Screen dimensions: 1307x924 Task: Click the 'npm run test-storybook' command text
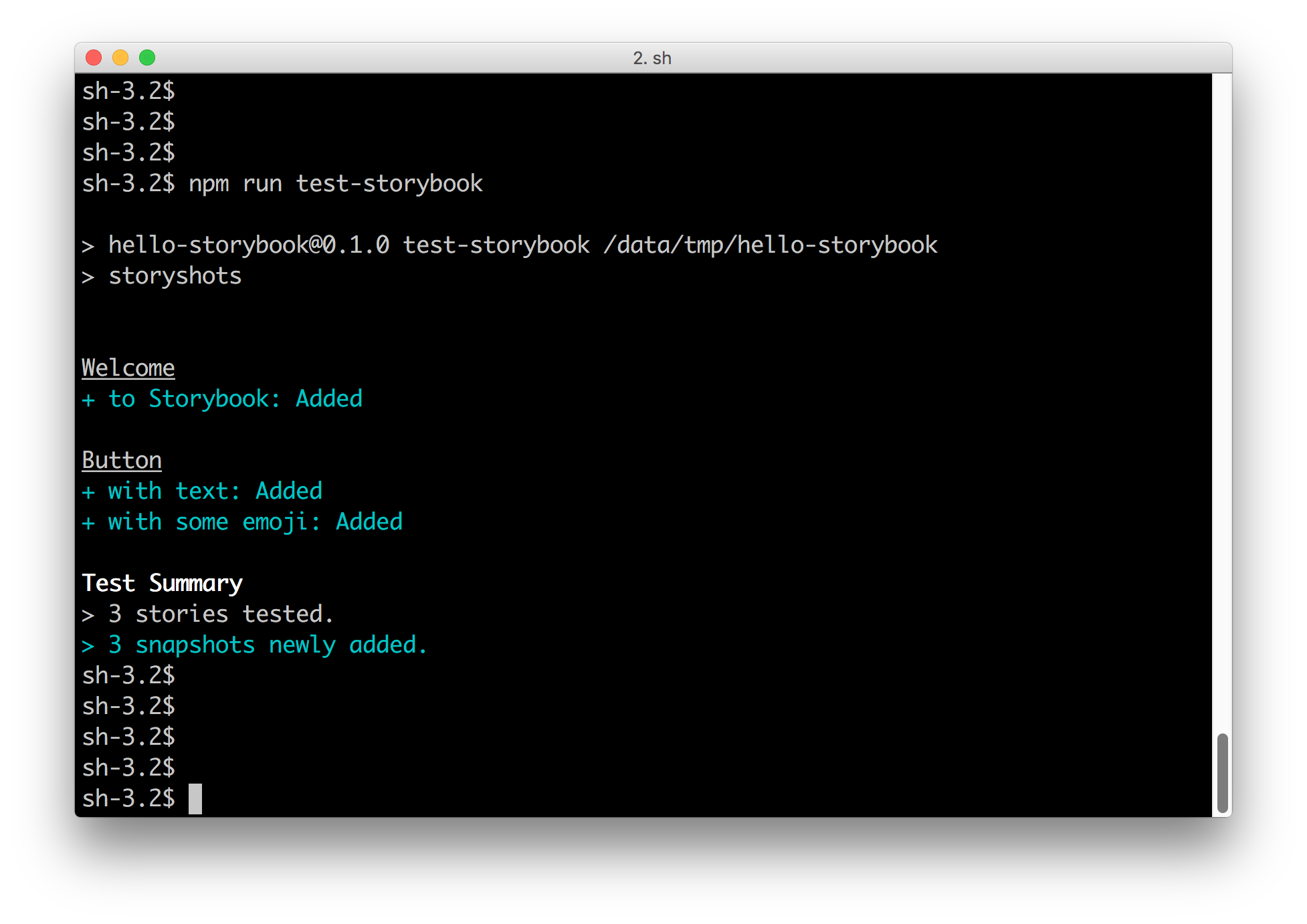coord(335,183)
